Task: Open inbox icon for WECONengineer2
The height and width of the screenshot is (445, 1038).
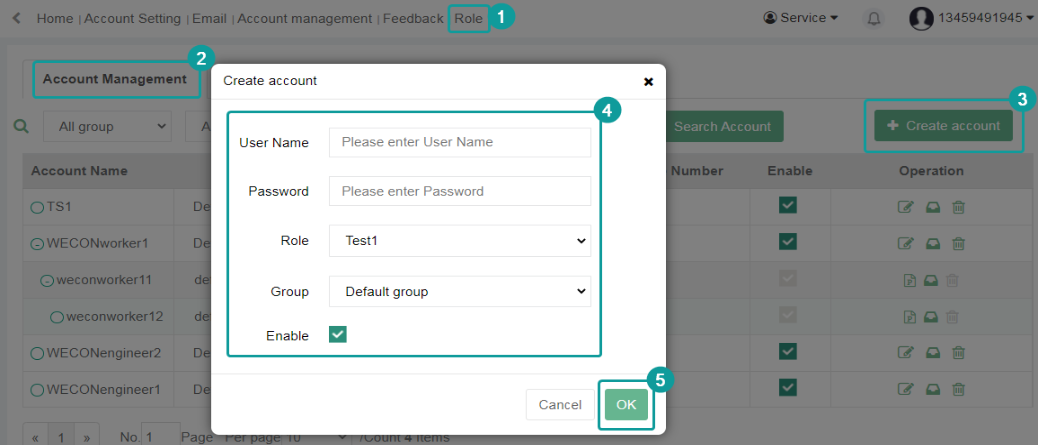Action: (x=933, y=353)
